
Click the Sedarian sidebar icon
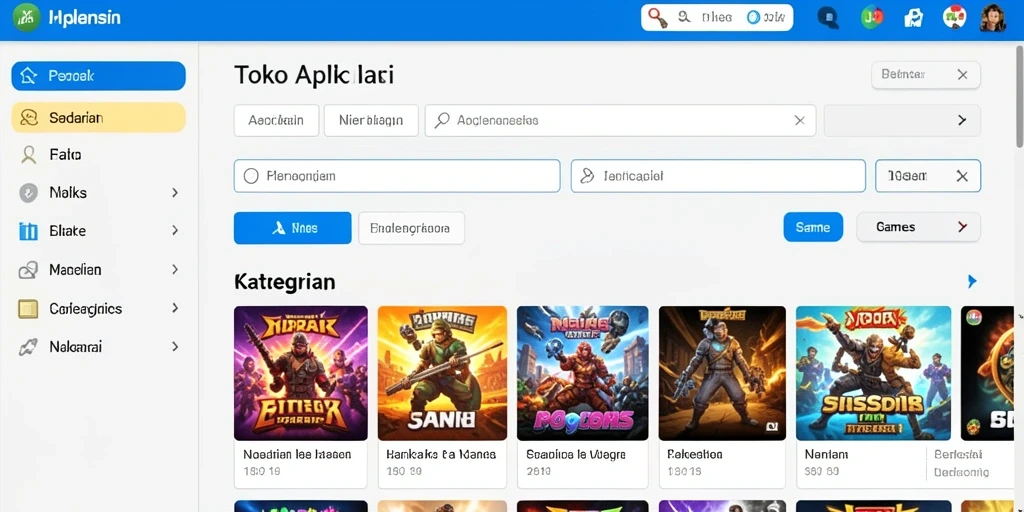[x=29, y=118]
